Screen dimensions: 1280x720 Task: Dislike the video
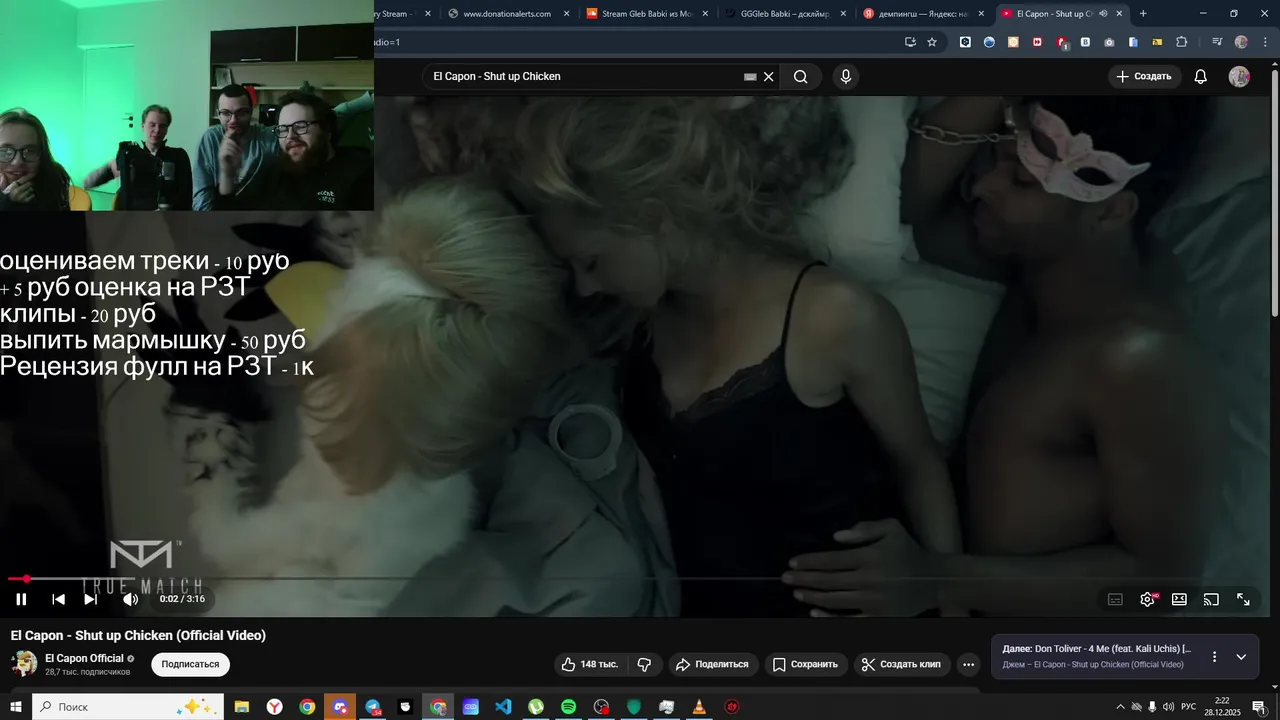pyautogui.click(x=644, y=664)
